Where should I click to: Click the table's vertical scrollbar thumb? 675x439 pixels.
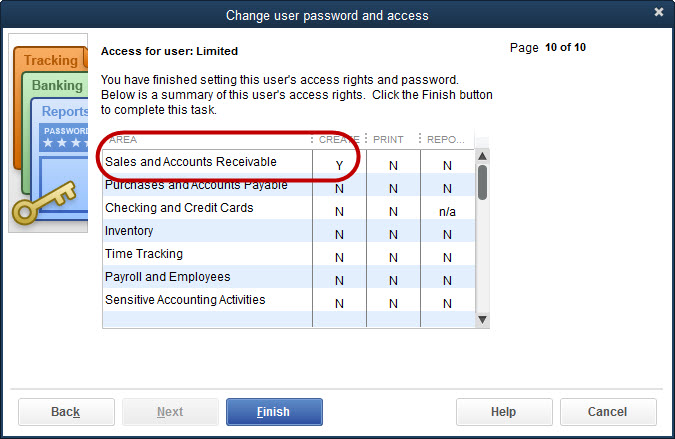[x=482, y=182]
